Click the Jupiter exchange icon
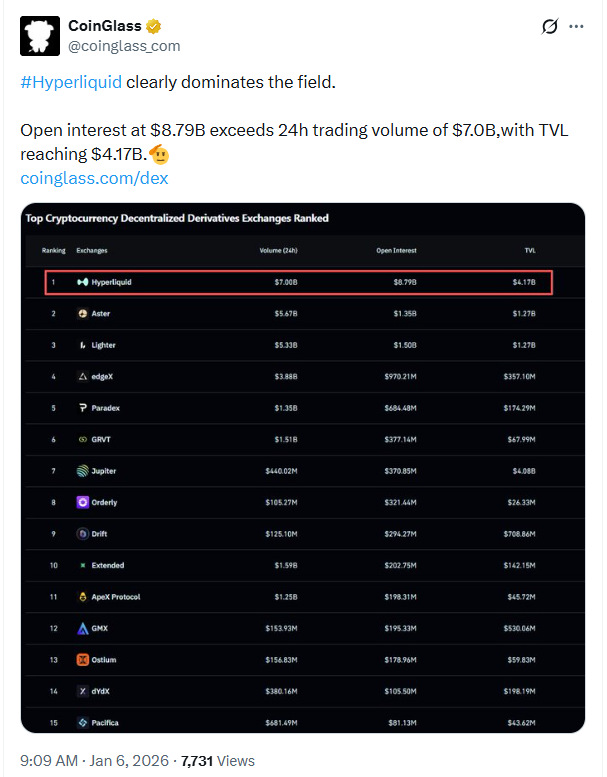The width and height of the screenshot is (607, 777). (82, 471)
